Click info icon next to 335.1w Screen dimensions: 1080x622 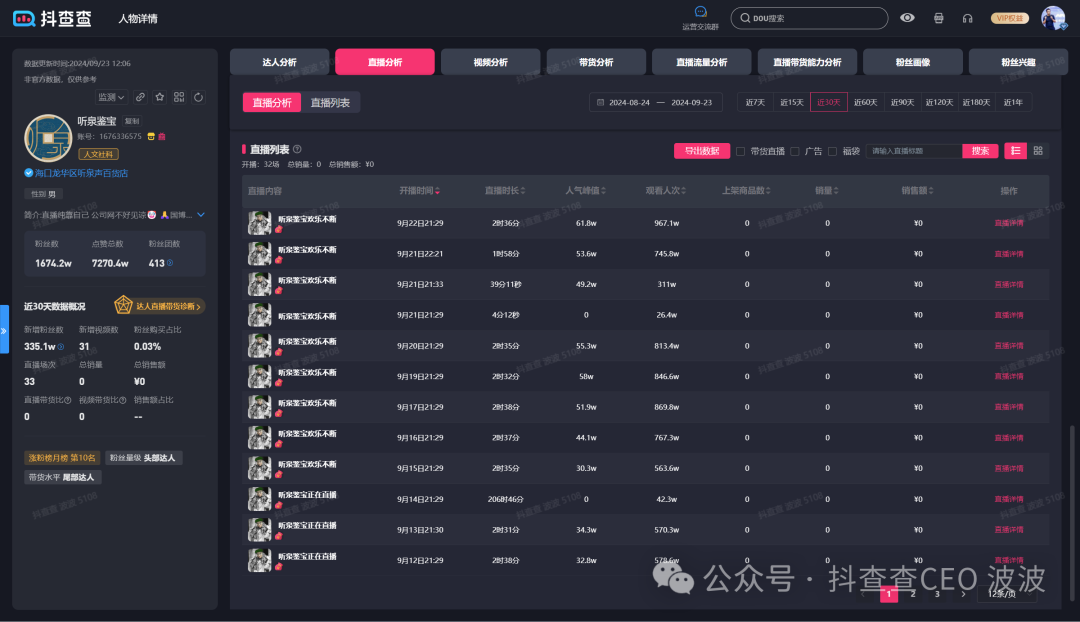point(61,346)
